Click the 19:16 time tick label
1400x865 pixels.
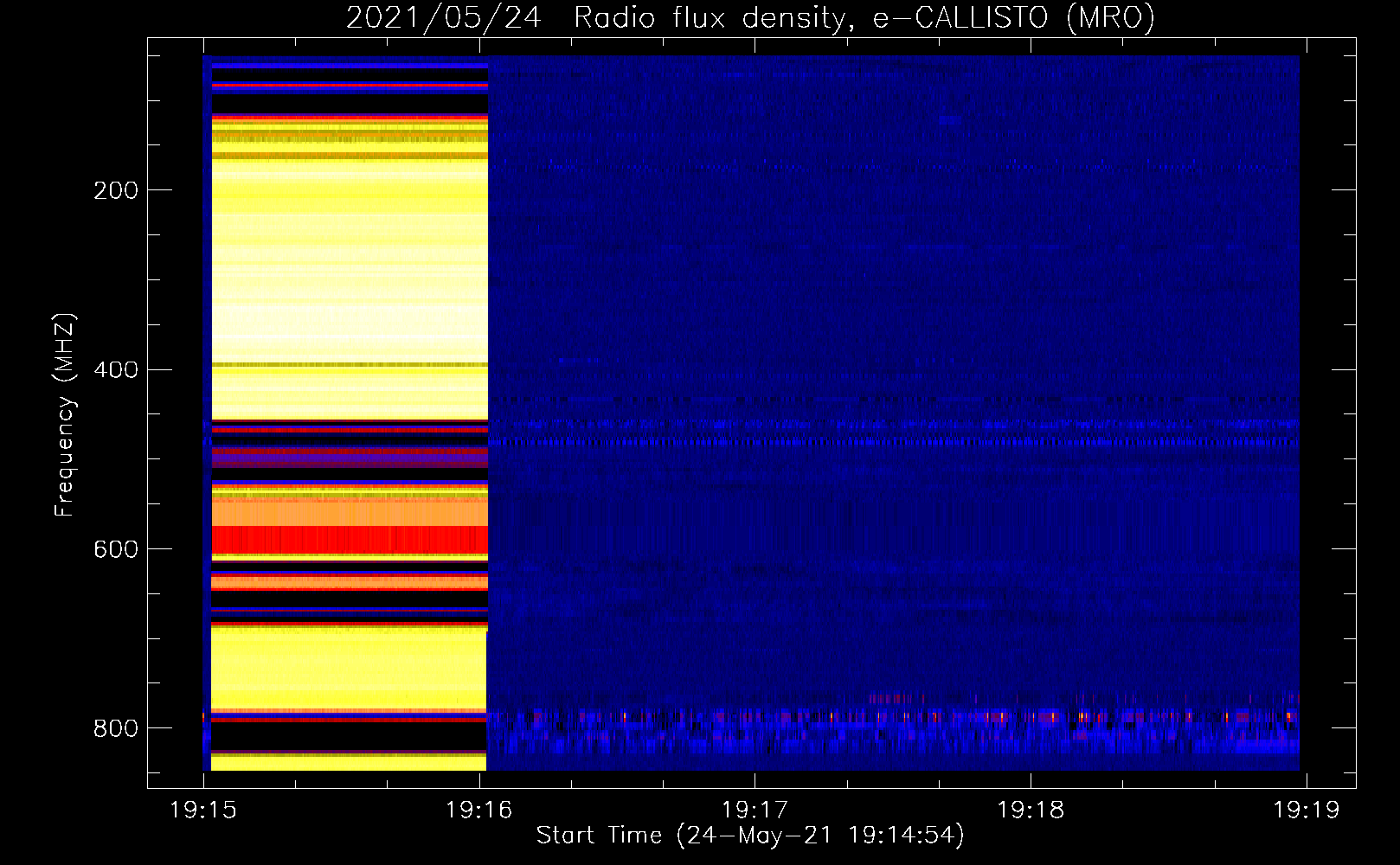tap(478, 811)
